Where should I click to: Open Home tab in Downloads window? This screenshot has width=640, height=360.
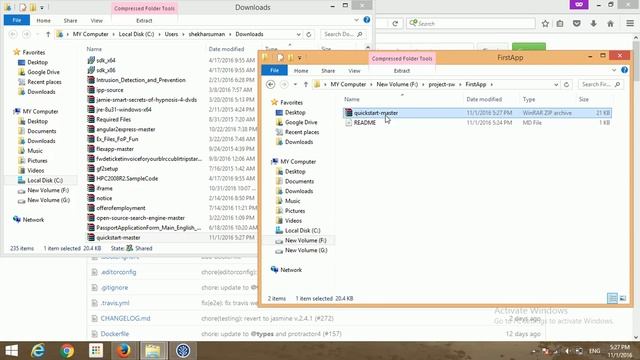pos(44,20)
